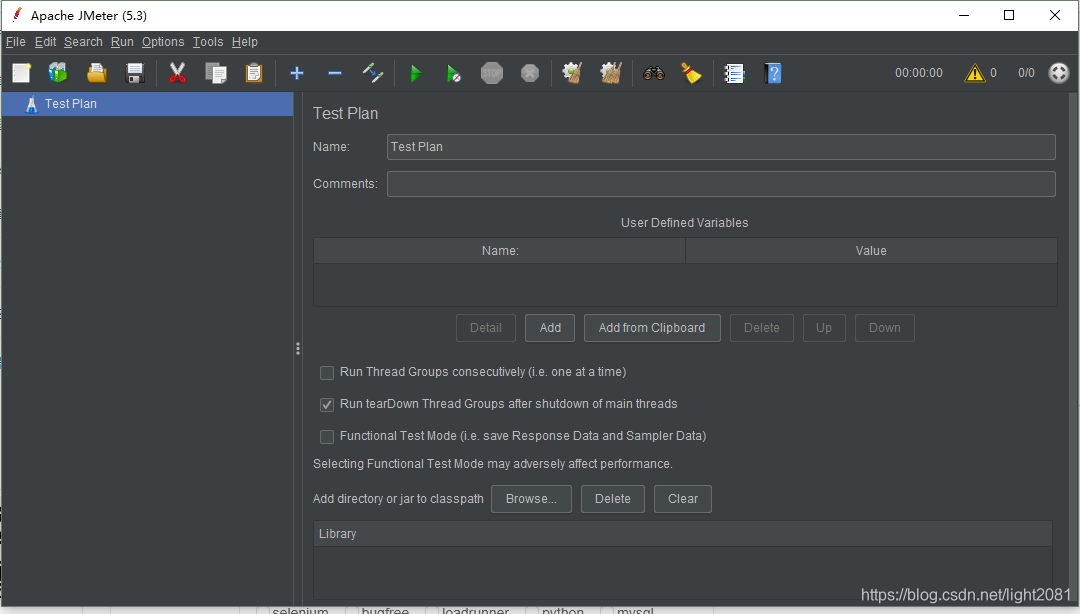Viewport: 1080px width, 614px height.
Task: Click the New test plan icon
Action: (x=21, y=73)
